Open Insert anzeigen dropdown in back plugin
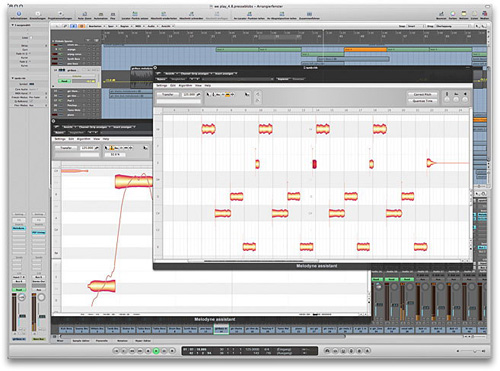 pos(123,127)
